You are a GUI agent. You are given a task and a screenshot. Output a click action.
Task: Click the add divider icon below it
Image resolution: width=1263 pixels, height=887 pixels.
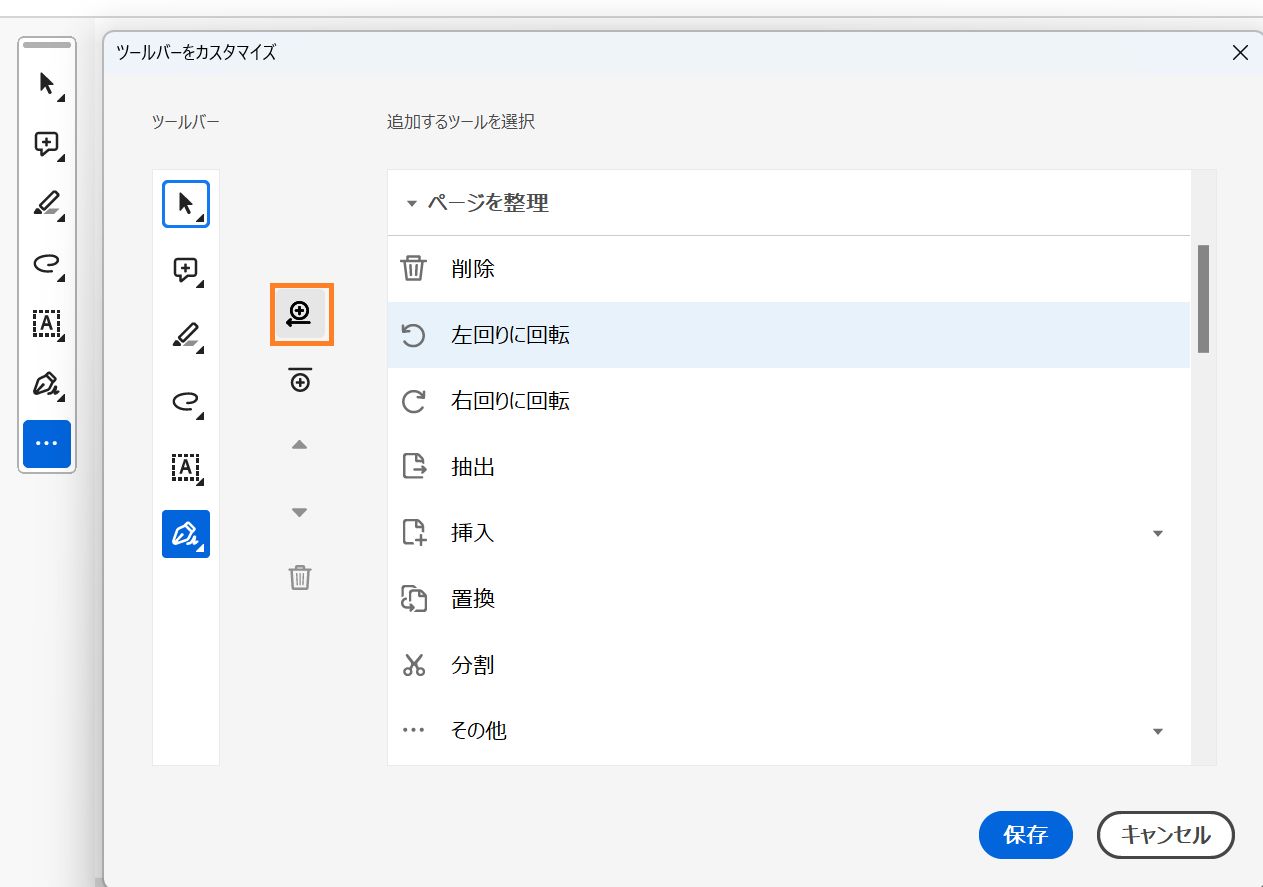(x=299, y=379)
